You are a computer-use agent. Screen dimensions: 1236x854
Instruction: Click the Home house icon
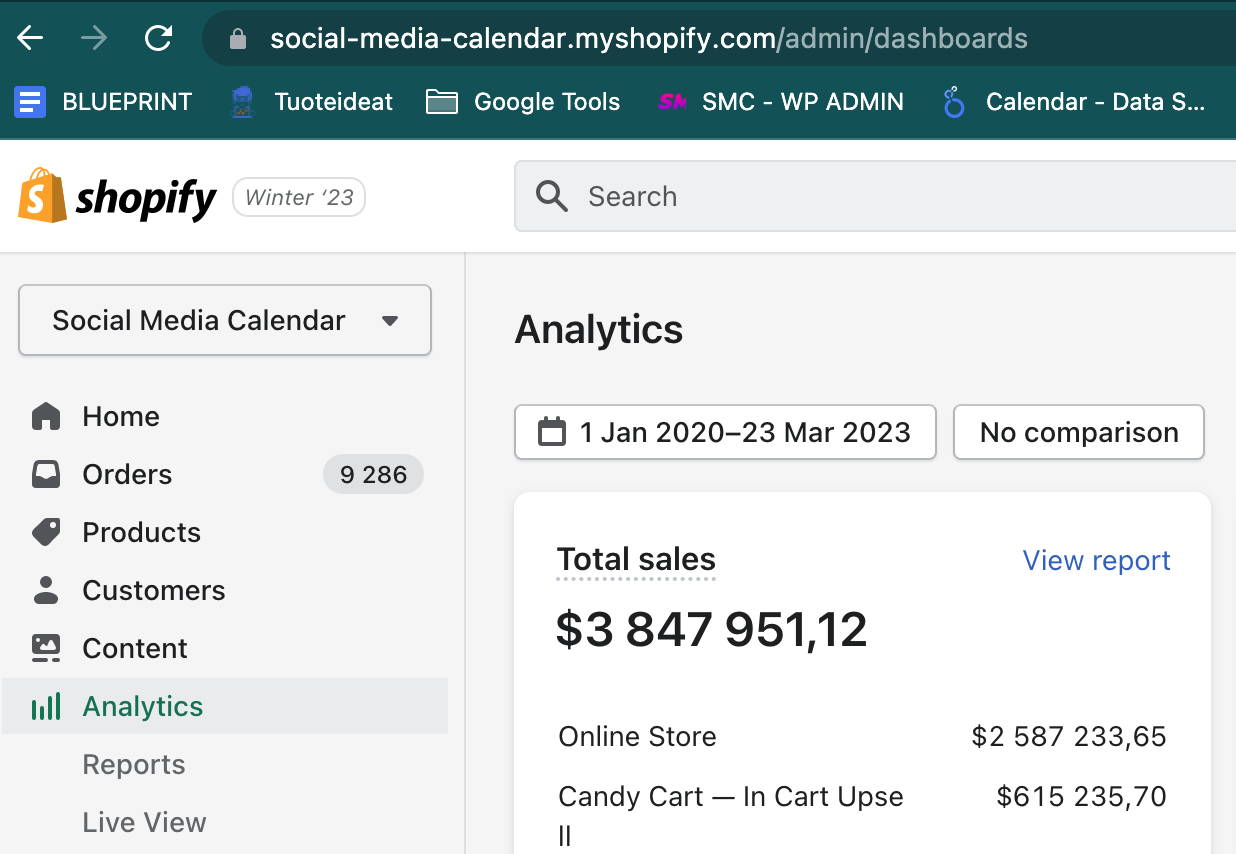point(46,416)
